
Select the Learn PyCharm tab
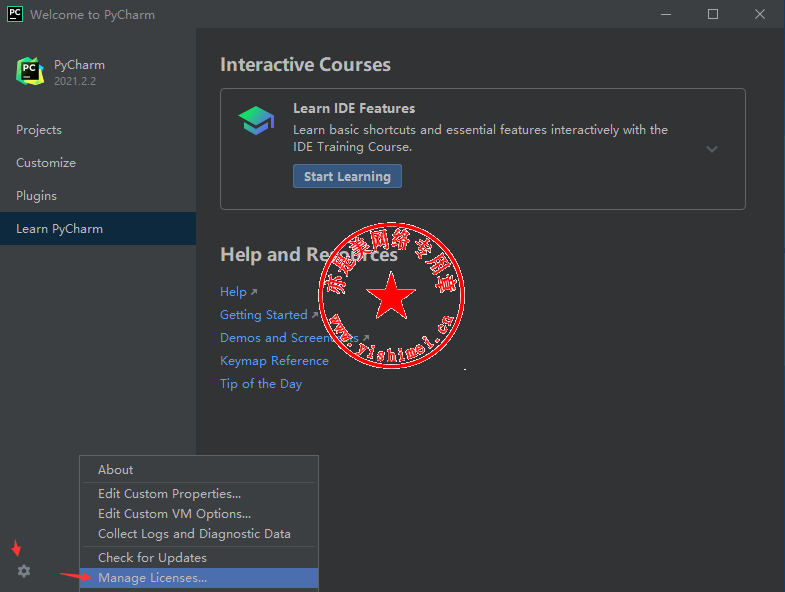pos(60,229)
